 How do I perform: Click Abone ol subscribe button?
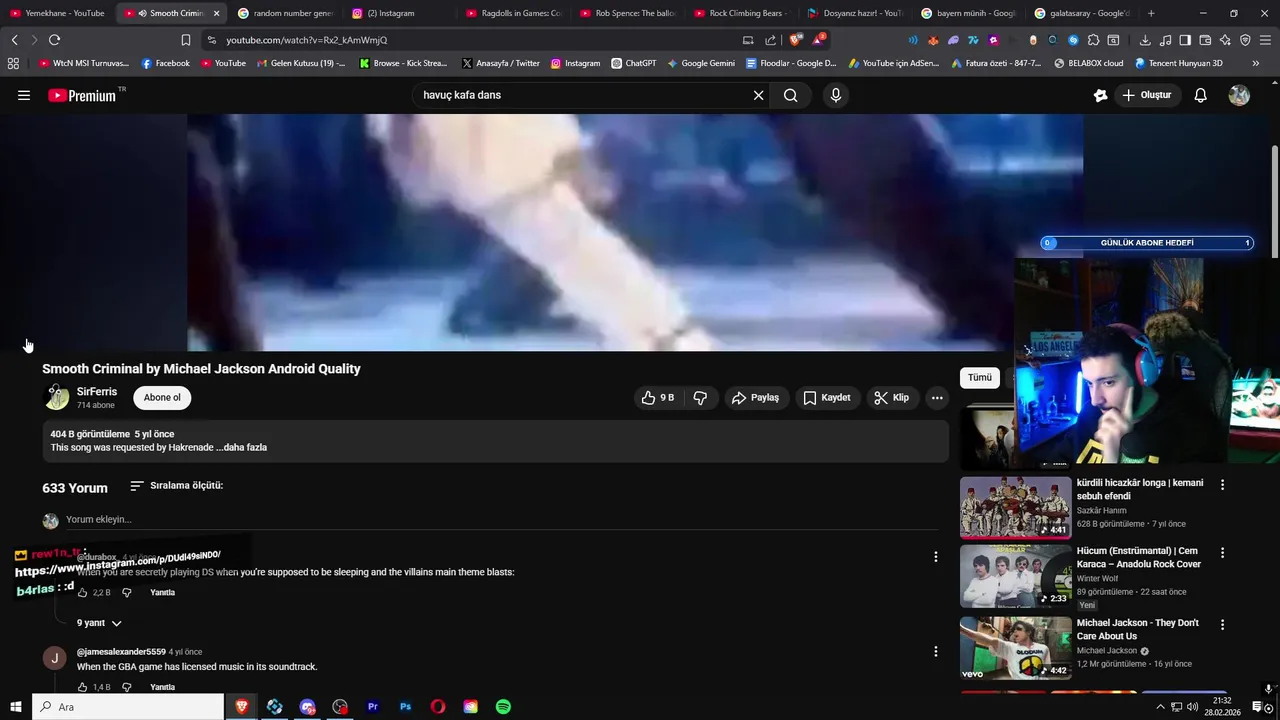click(162, 397)
